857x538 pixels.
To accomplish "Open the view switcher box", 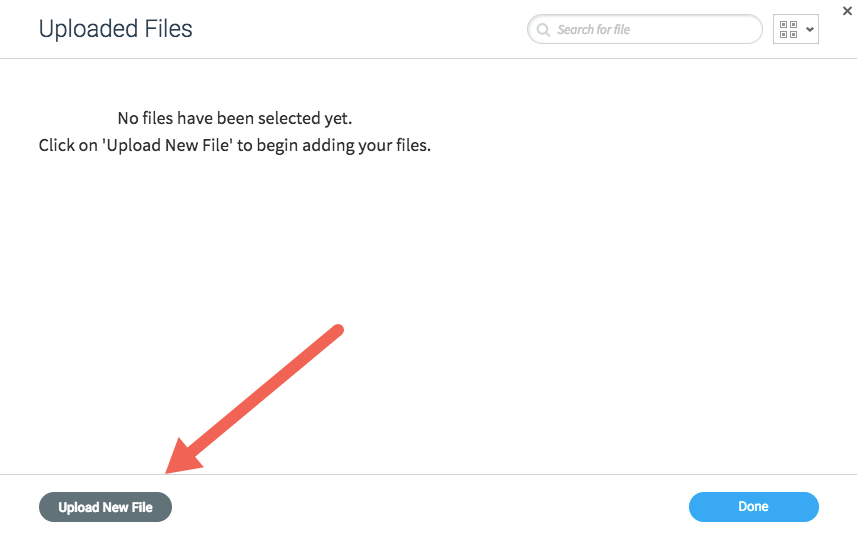I will (796, 30).
